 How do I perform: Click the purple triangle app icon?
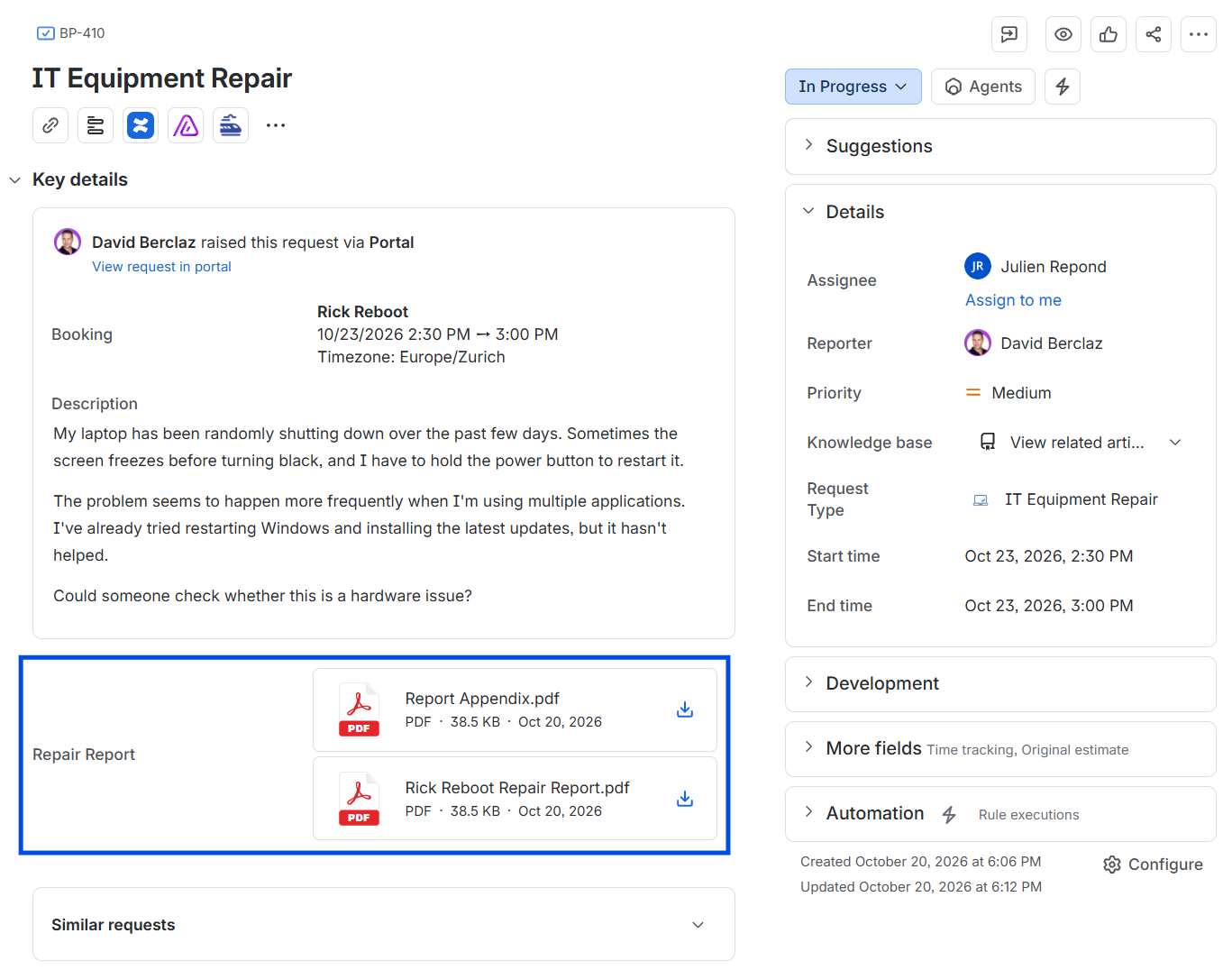(186, 125)
